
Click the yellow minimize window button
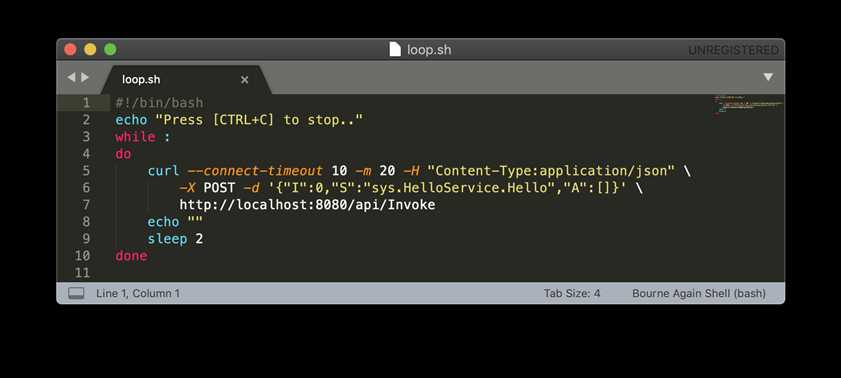tap(90, 50)
